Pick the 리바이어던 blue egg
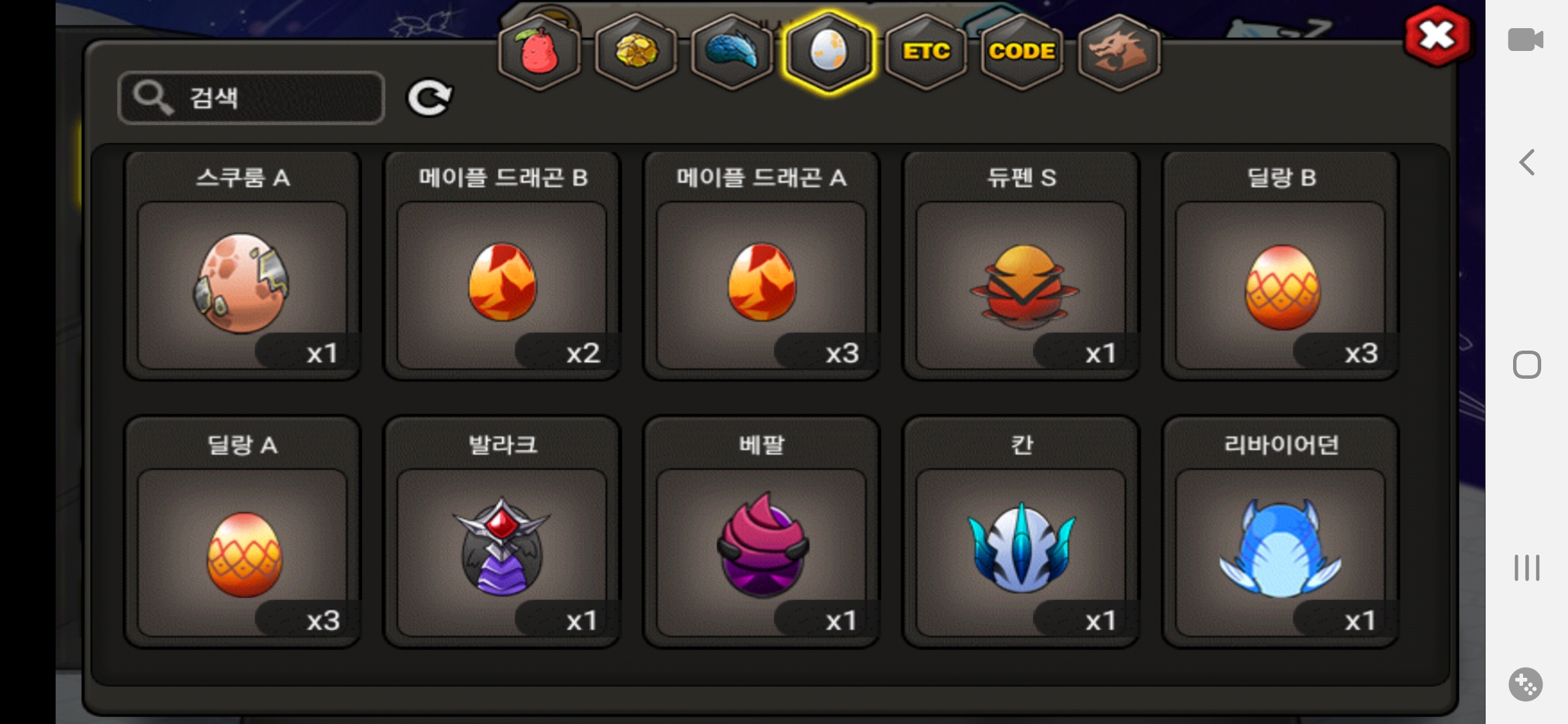 [x=1281, y=532]
